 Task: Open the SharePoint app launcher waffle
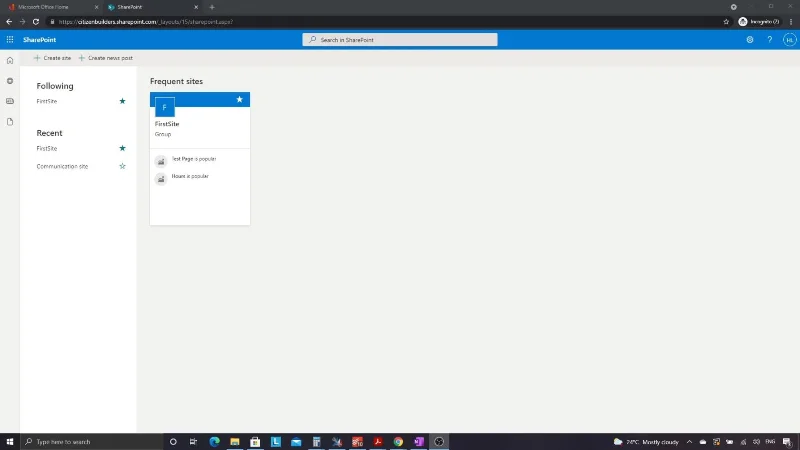(10, 40)
